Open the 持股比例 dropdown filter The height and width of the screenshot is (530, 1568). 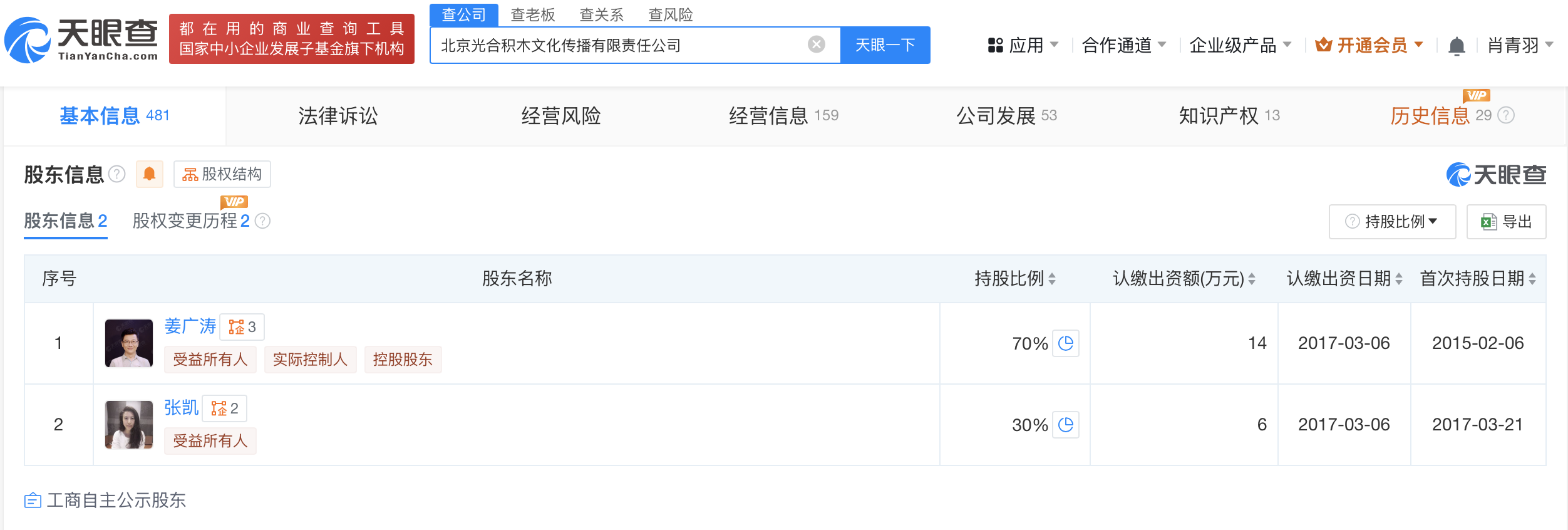(1392, 222)
